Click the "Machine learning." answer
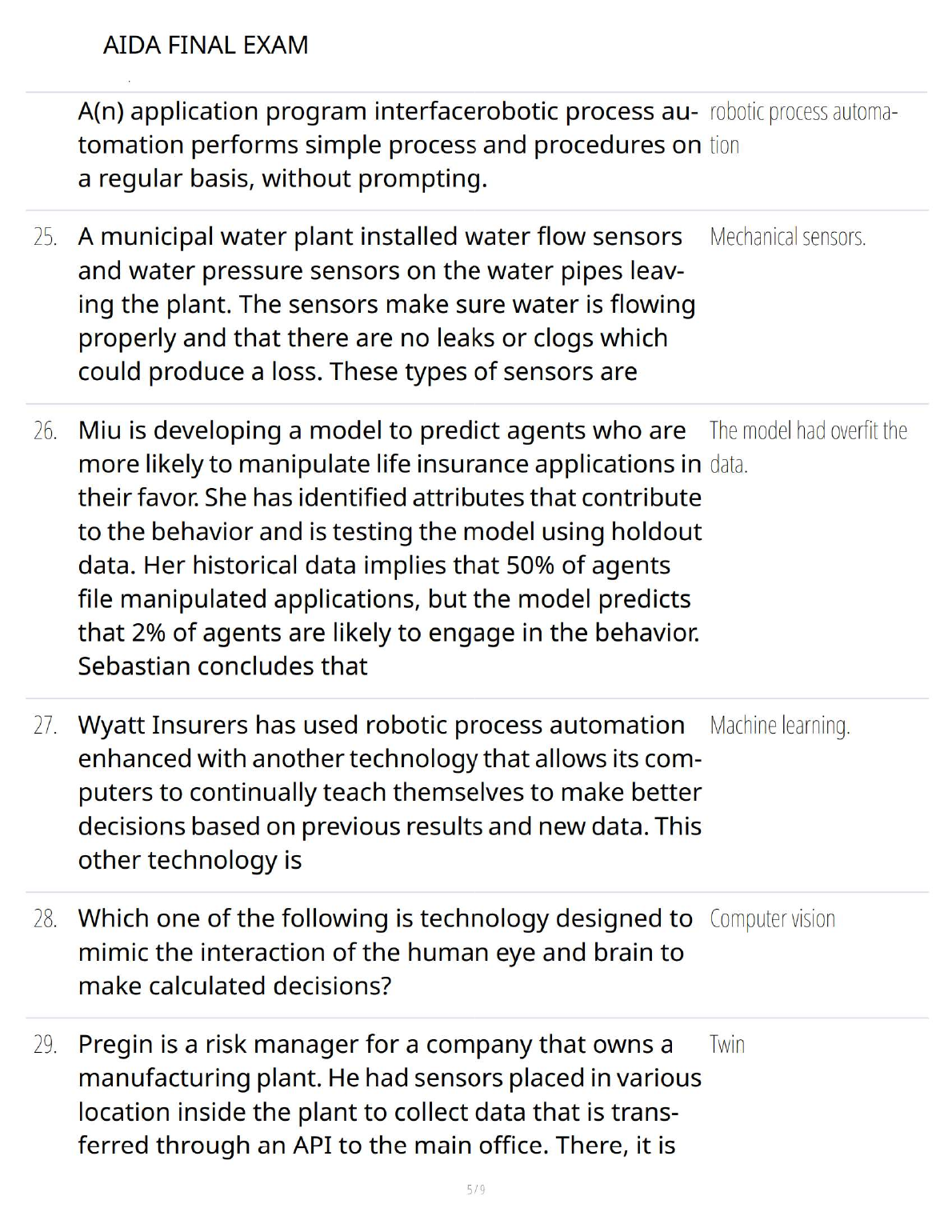The width and height of the screenshot is (952, 1232). 779,726
